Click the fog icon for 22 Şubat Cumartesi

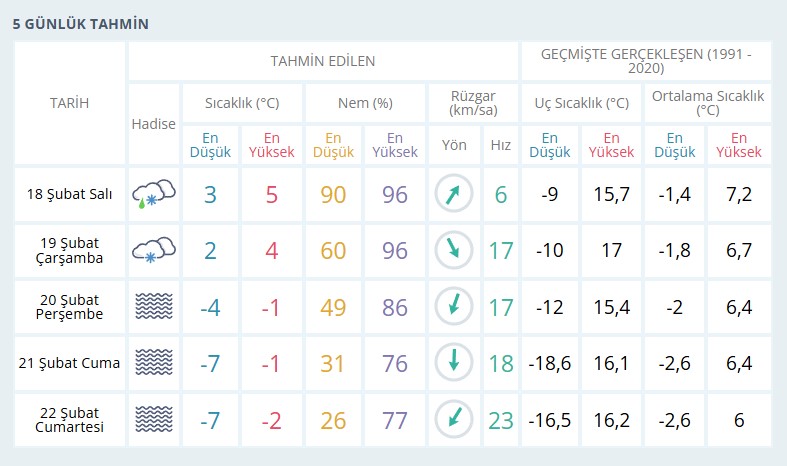pos(153,418)
